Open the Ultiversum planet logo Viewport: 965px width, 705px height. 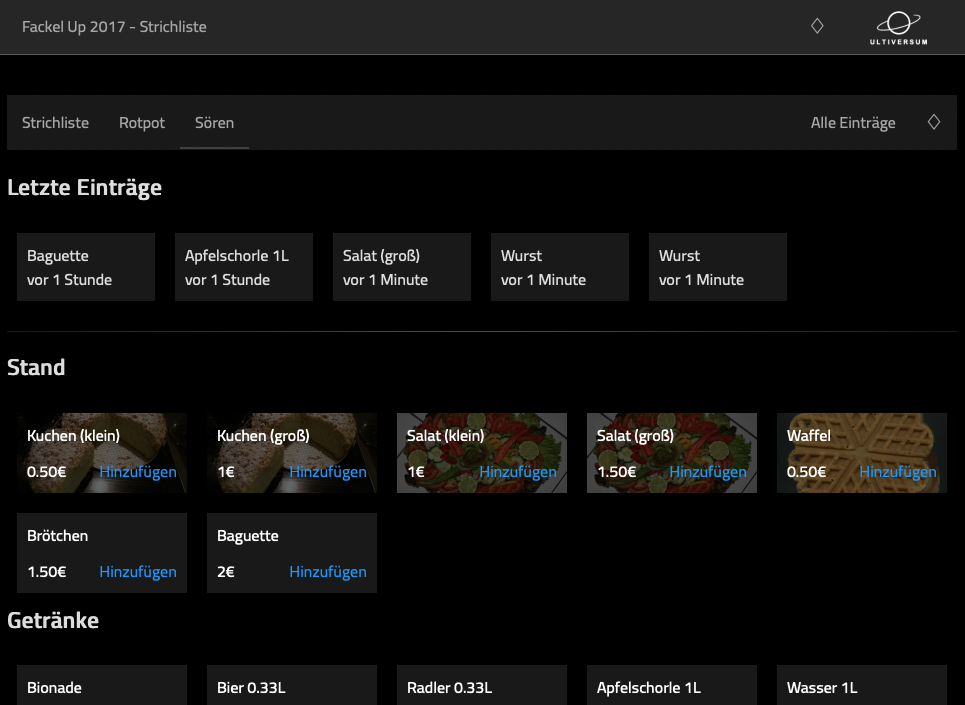coord(897,26)
